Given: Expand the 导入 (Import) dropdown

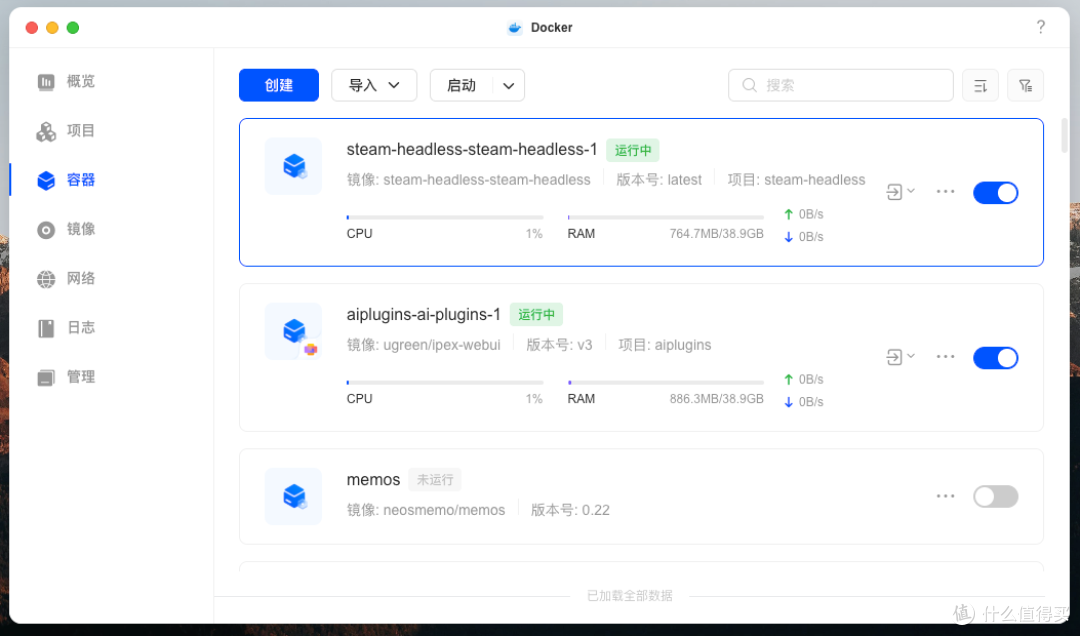Looking at the screenshot, I should coord(374,85).
